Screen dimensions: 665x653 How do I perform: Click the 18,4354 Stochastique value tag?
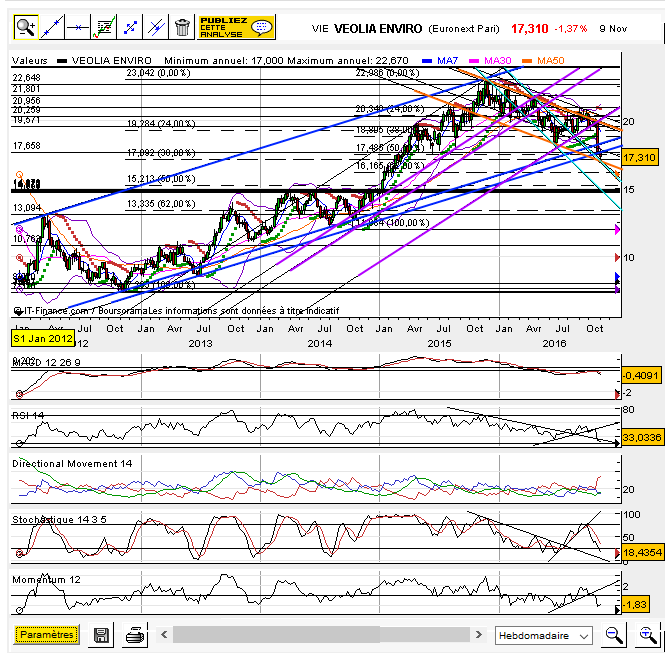pos(642,553)
